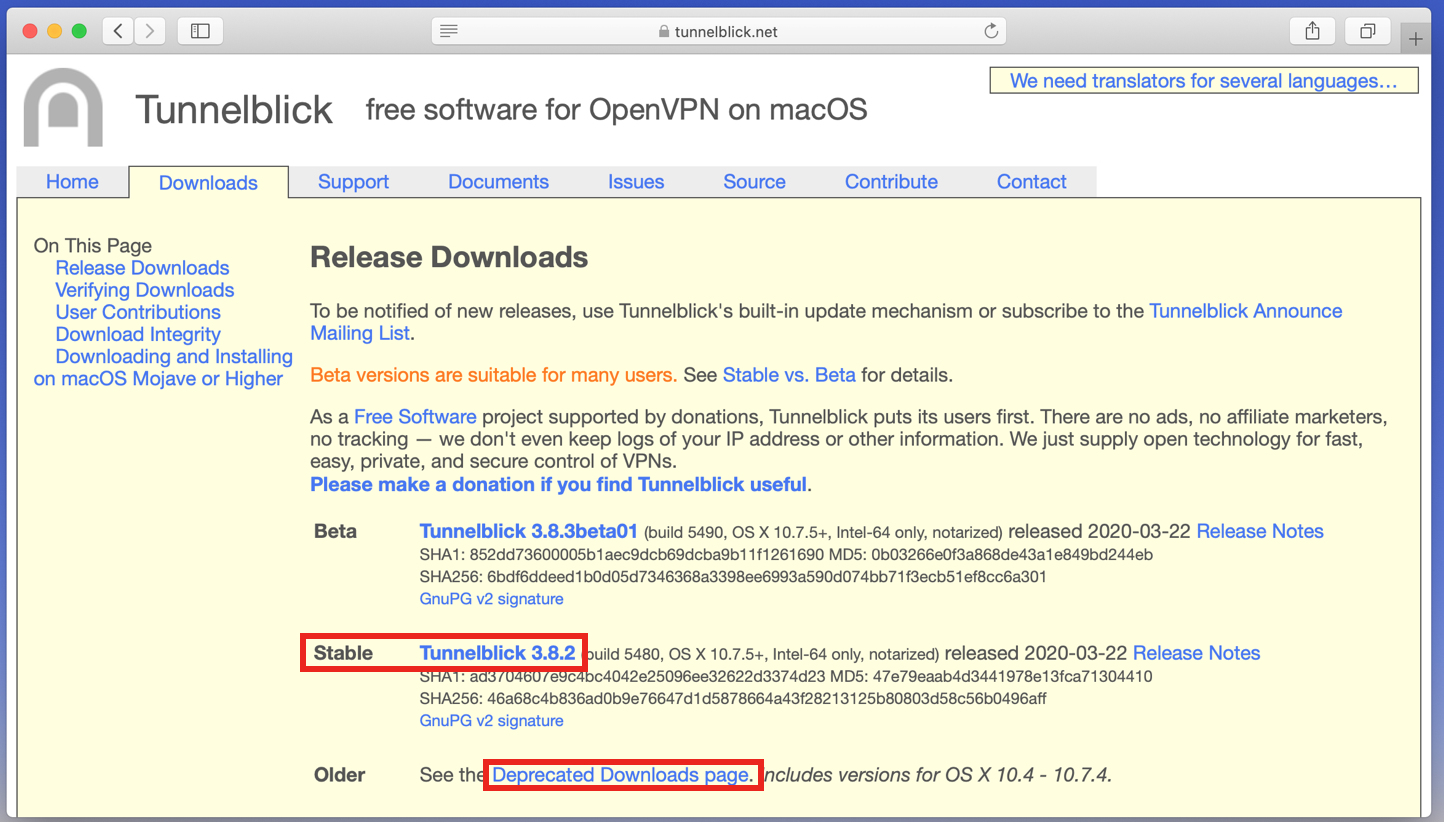Click the Stable SHA1 and MD5 line
1444x822 pixels.
pos(786,677)
